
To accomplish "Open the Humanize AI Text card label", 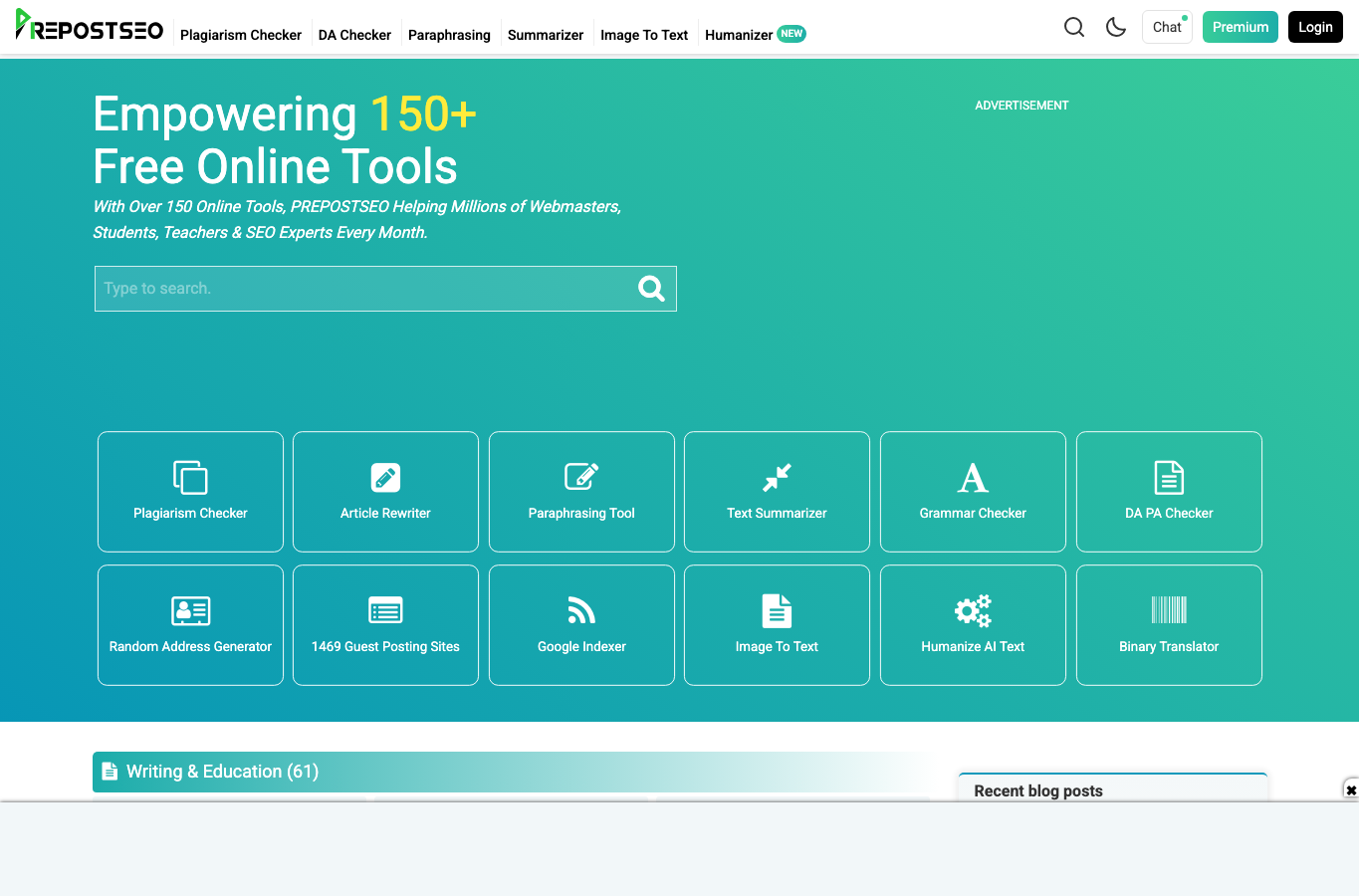I will (973, 646).
